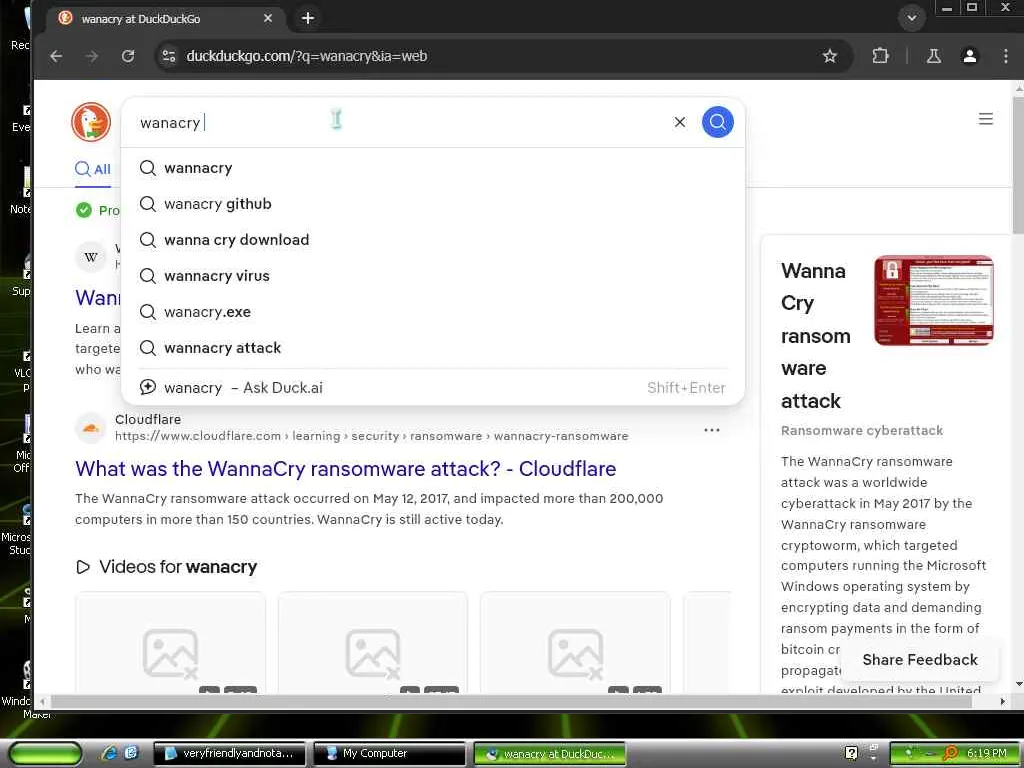This screenshot has width=1024, height=768.
Task: Open the browser extensions puzzle icon
Action: pyautogui.click(x=880, y=56)
